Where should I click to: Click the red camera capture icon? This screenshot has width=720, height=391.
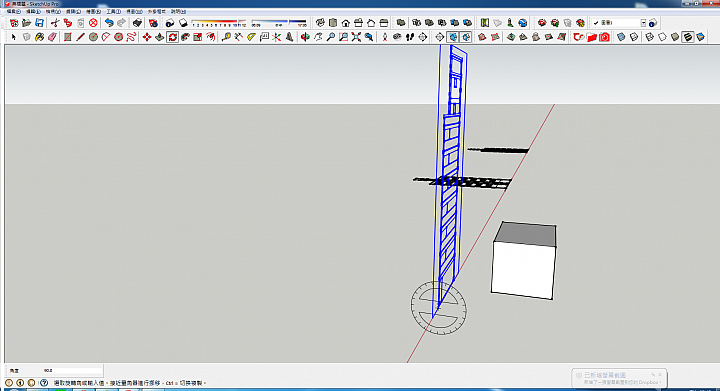pos(604,37)
